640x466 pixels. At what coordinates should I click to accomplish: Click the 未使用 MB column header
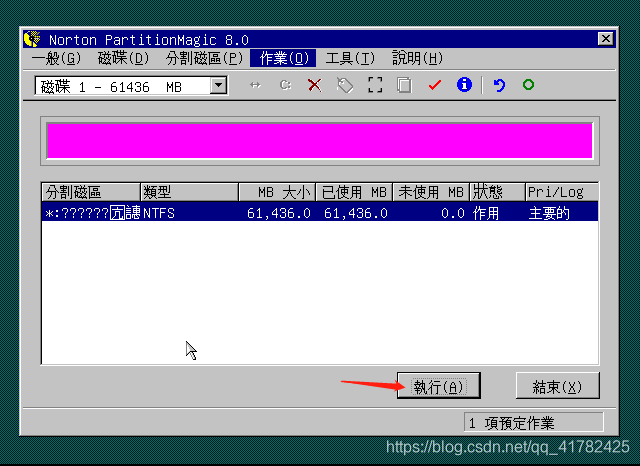431,192
